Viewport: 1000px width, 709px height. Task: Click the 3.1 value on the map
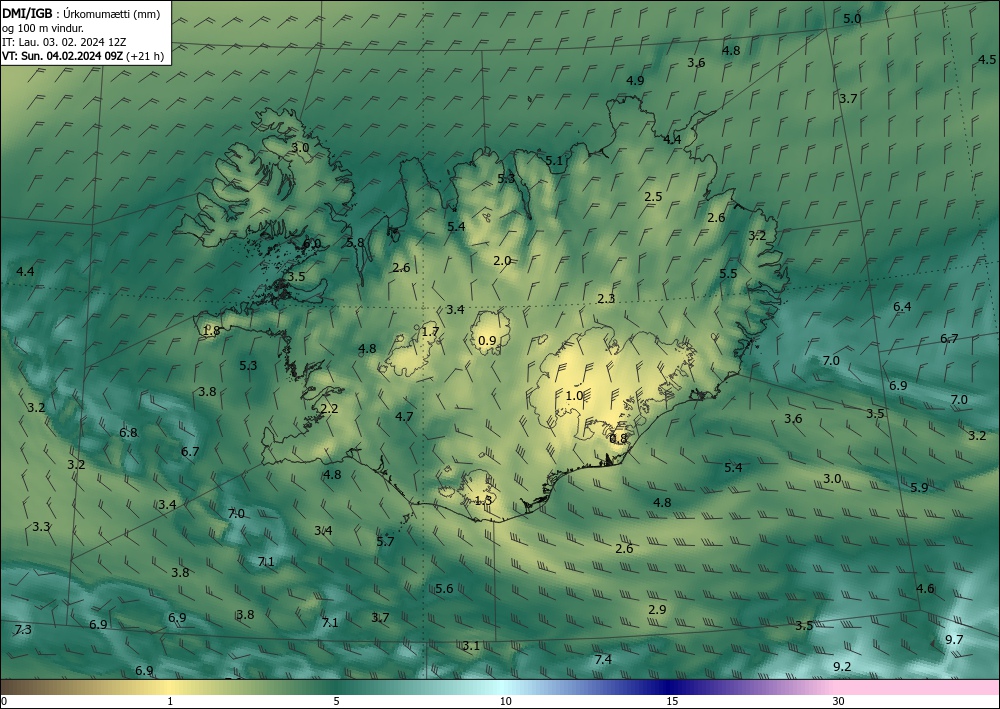click(471, 645)
